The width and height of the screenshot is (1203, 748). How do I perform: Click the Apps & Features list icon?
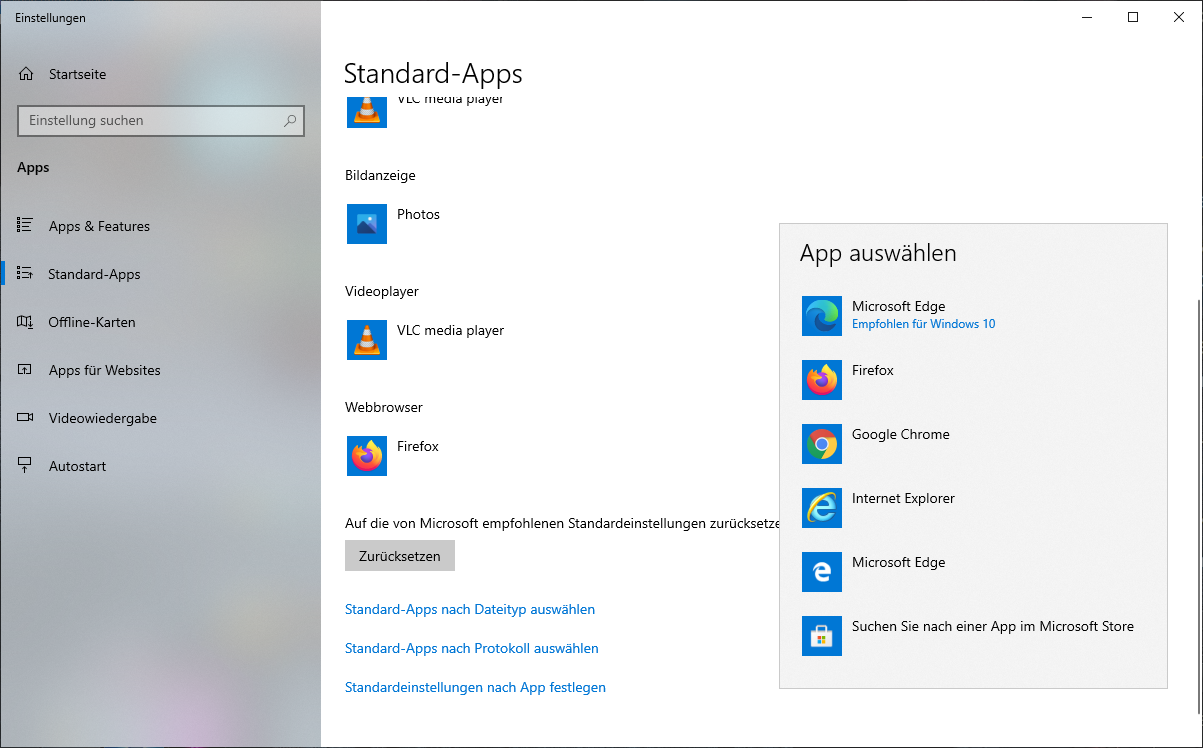pyautogui.click(x=26, y=226)
